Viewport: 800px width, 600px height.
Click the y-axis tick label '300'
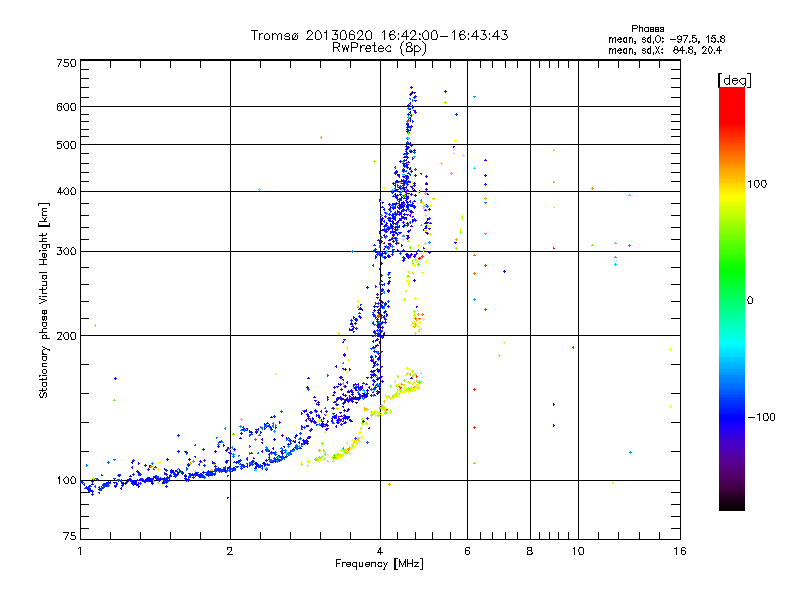pyautogui.click(x=67, y=252)
